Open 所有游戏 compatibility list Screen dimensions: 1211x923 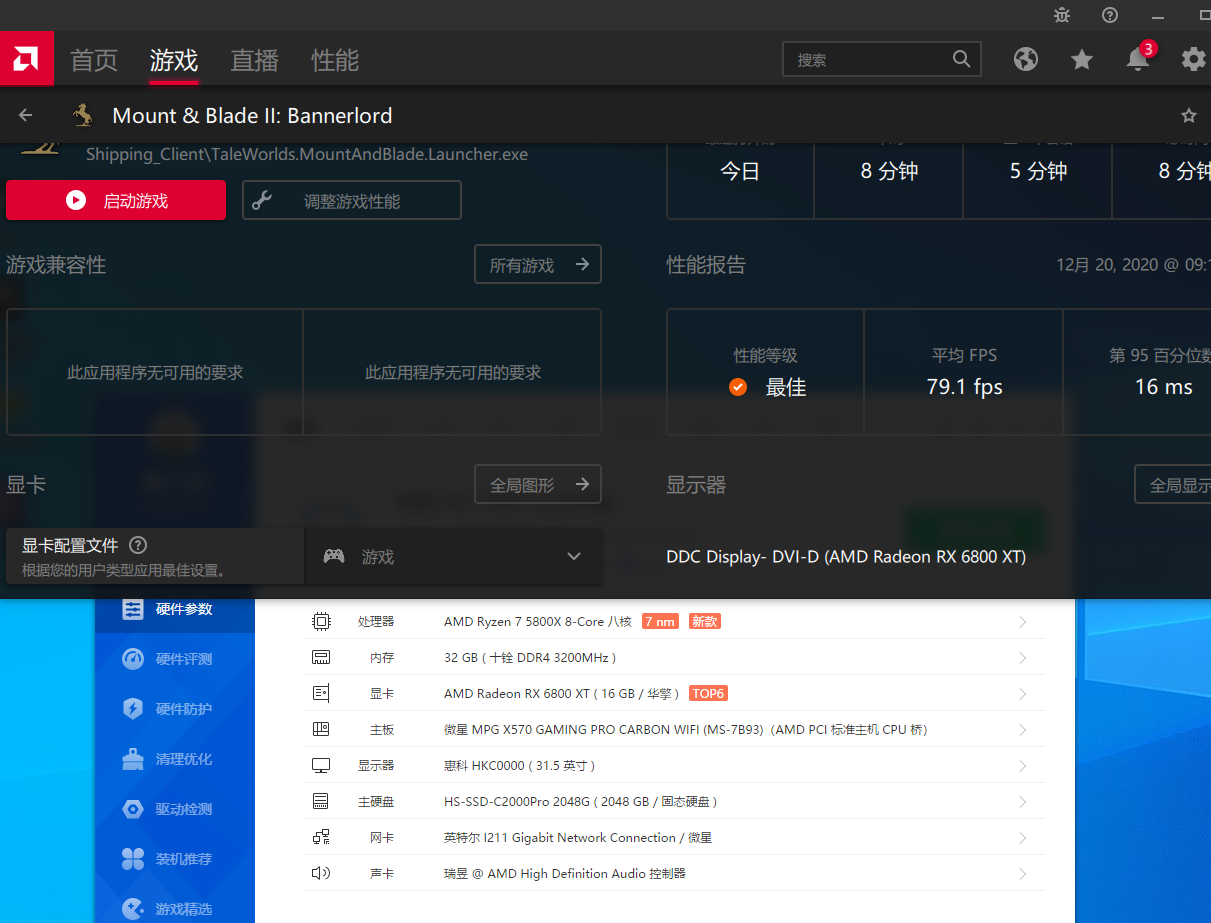pos(538,264)
